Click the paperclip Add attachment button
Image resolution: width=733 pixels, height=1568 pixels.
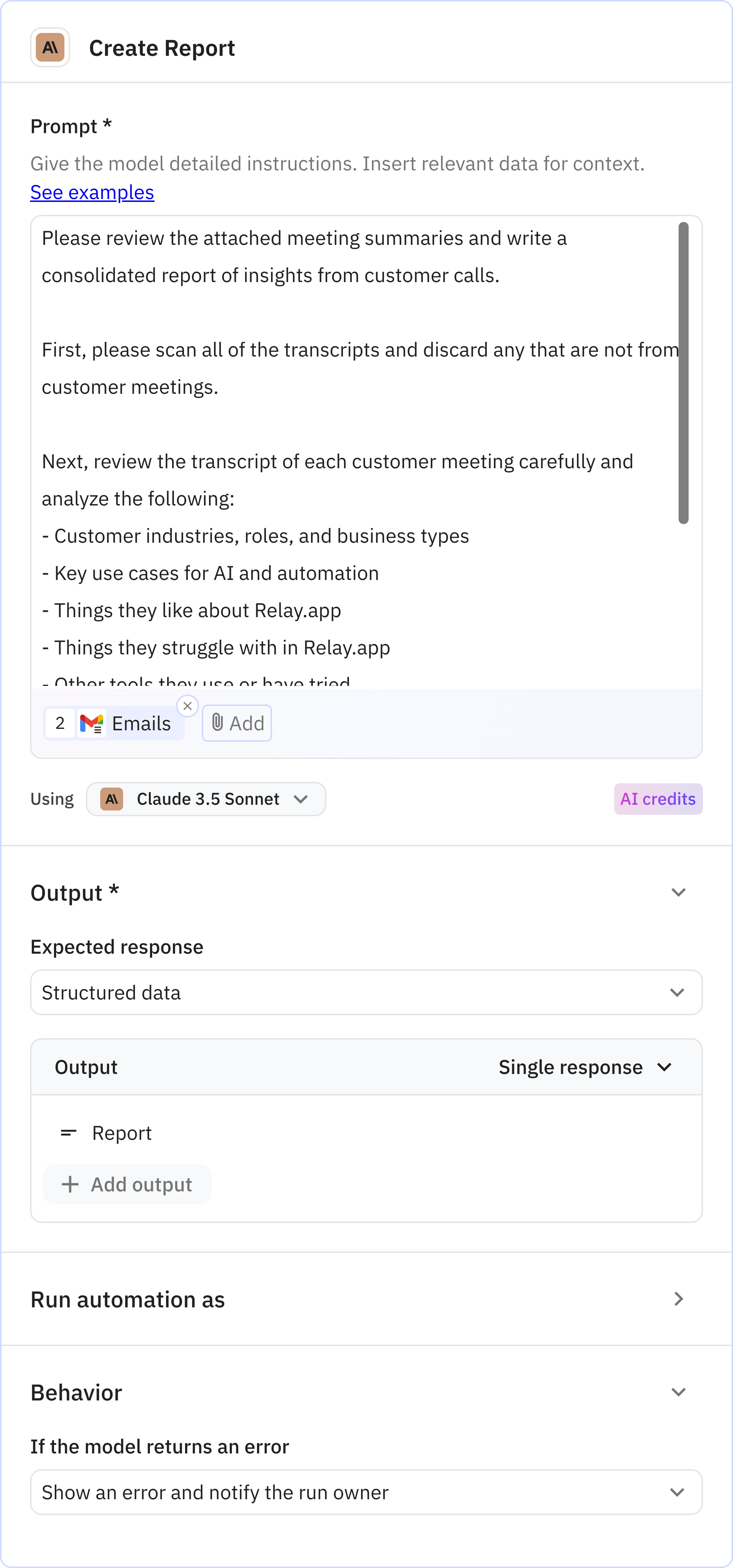click(x=237, y=723)
